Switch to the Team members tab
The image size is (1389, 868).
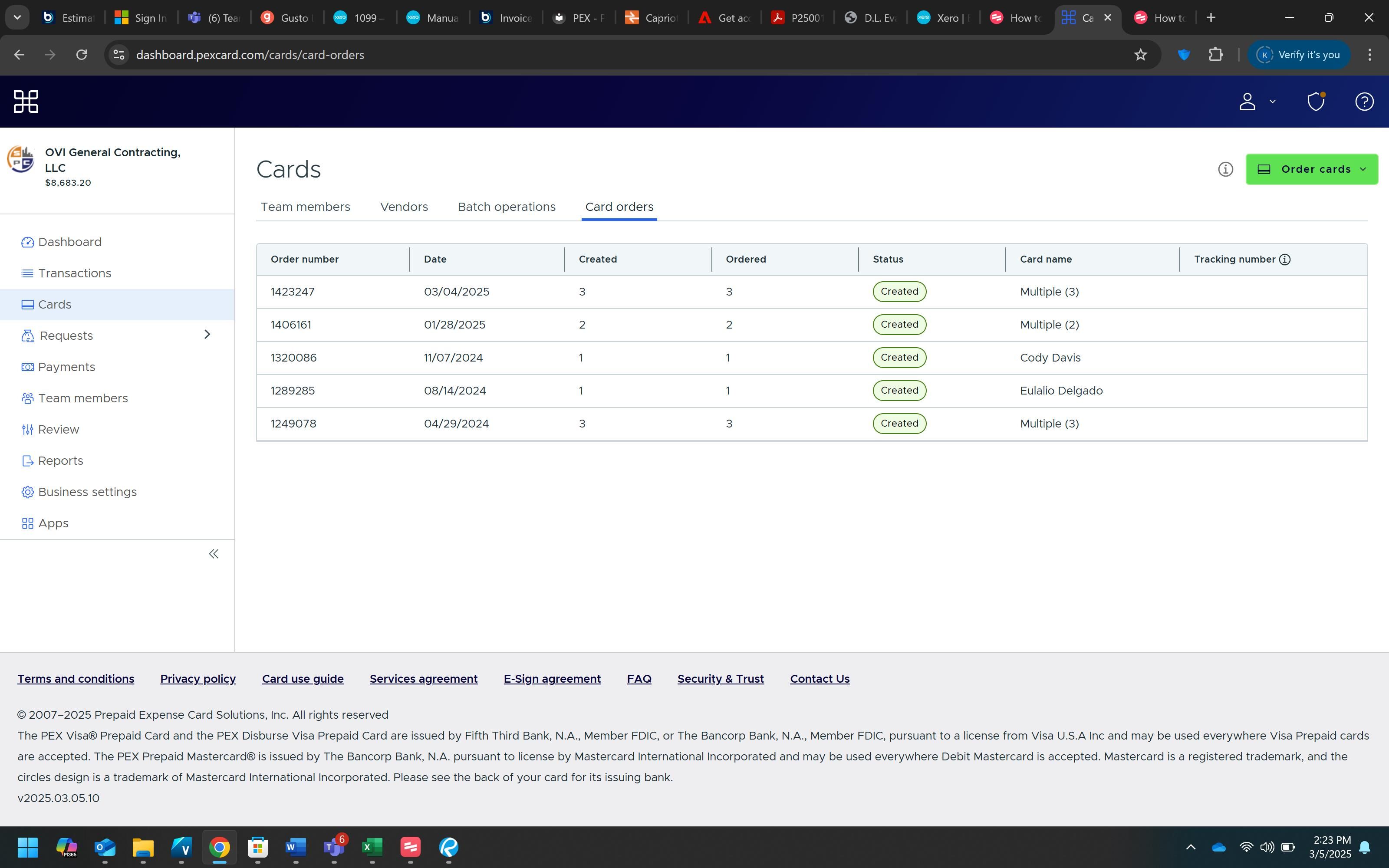click(x=305, y=207)
